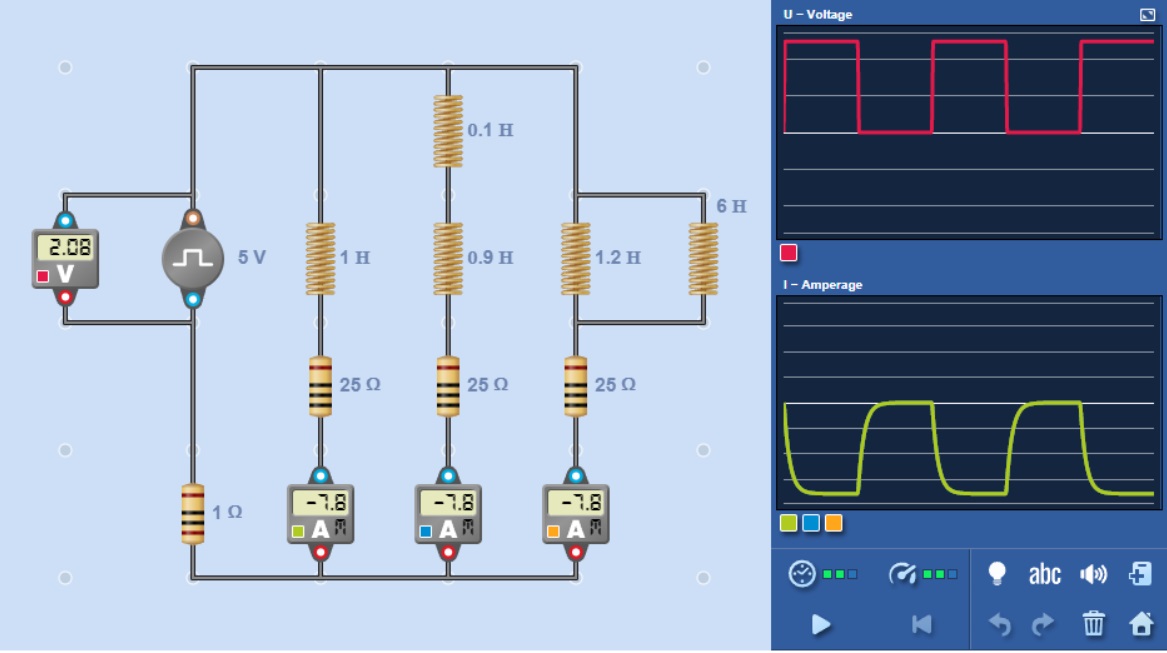Mute sound with the speaker icon
Image resolution: width=1167 pixels, height=653 pixels.
[x=1094, y=574]
